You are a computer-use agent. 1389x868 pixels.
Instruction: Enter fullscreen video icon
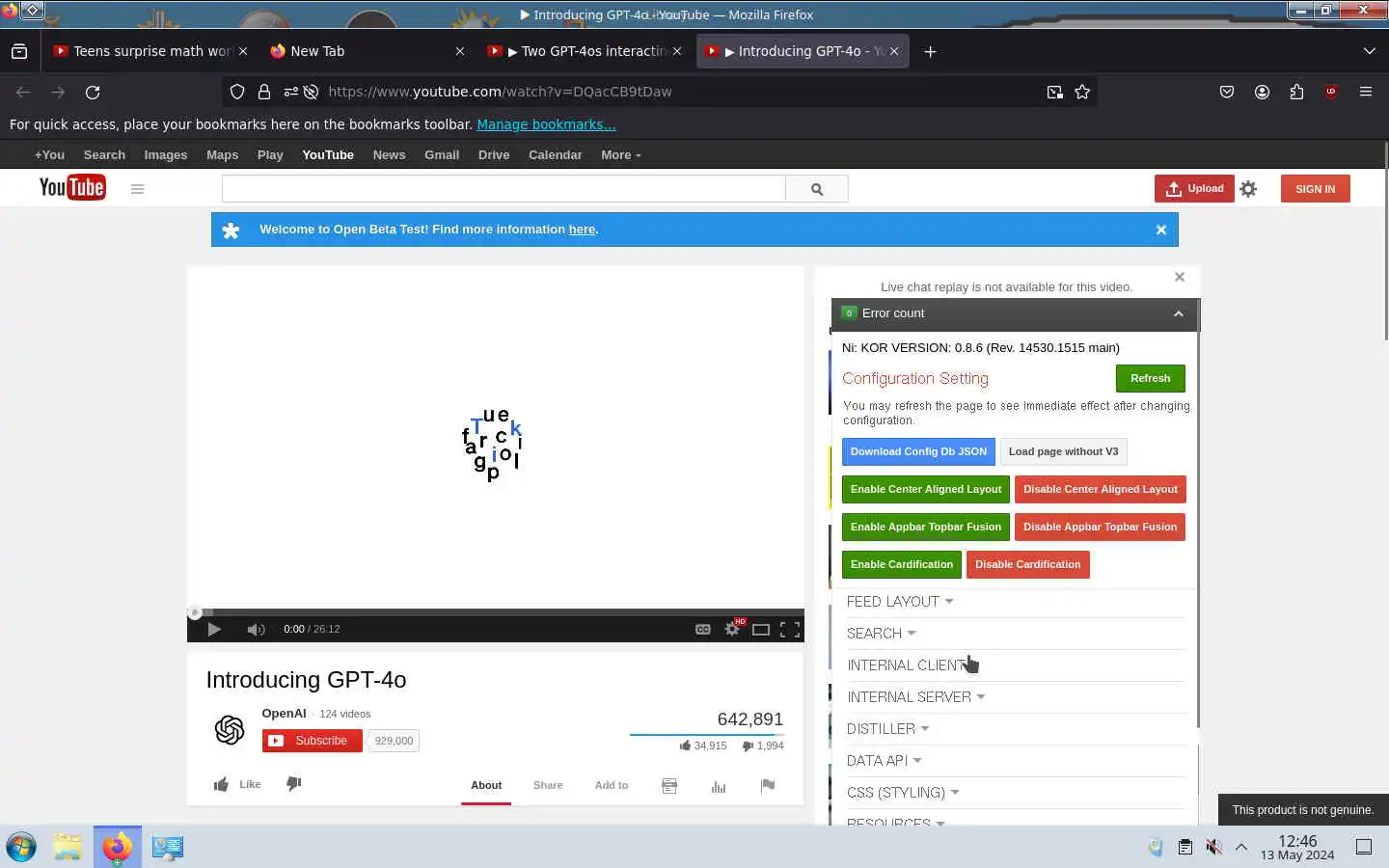[790, 629]
